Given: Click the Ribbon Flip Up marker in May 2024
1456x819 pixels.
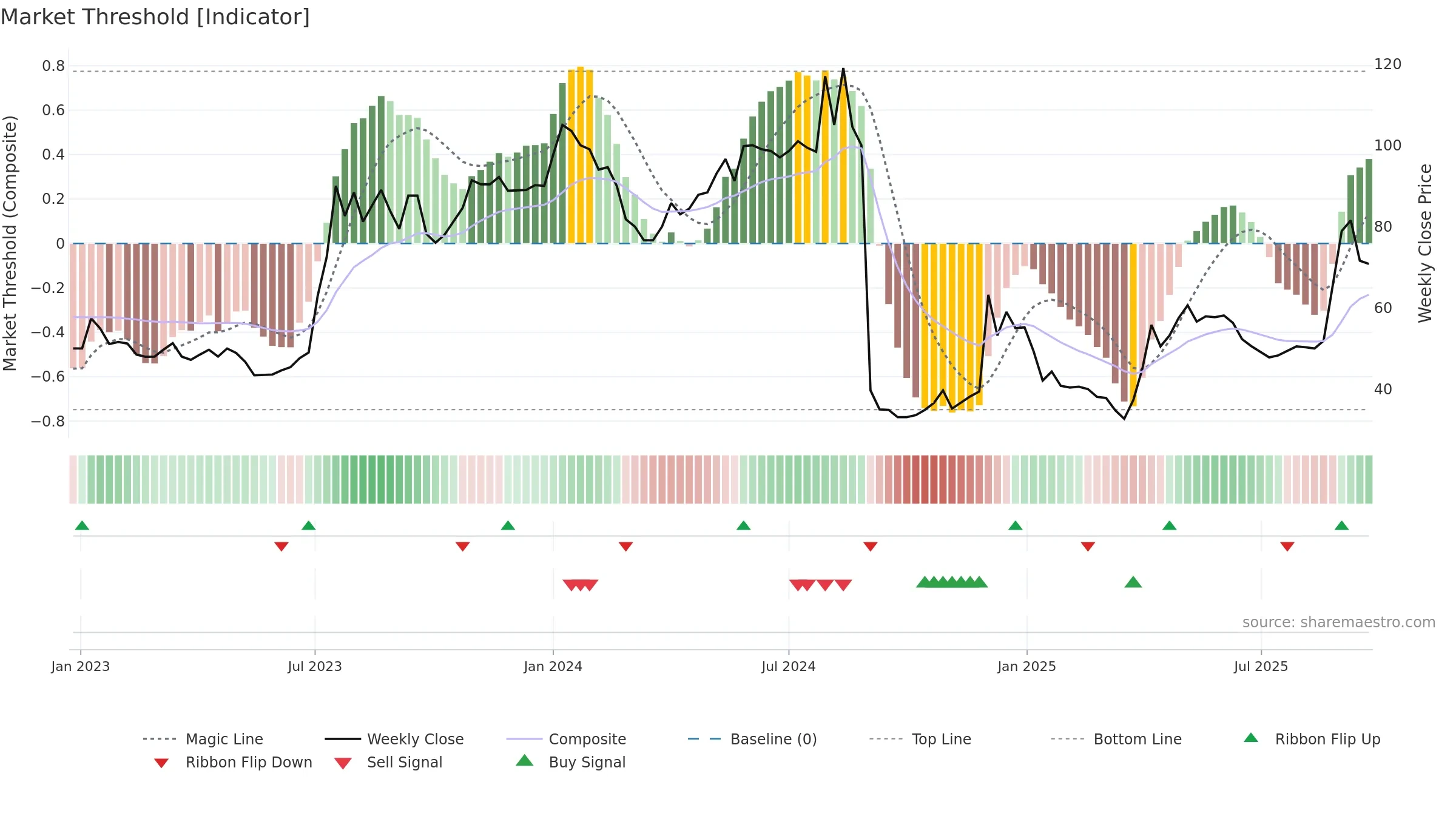Looking at the screenshot, I should pos(743,525).
